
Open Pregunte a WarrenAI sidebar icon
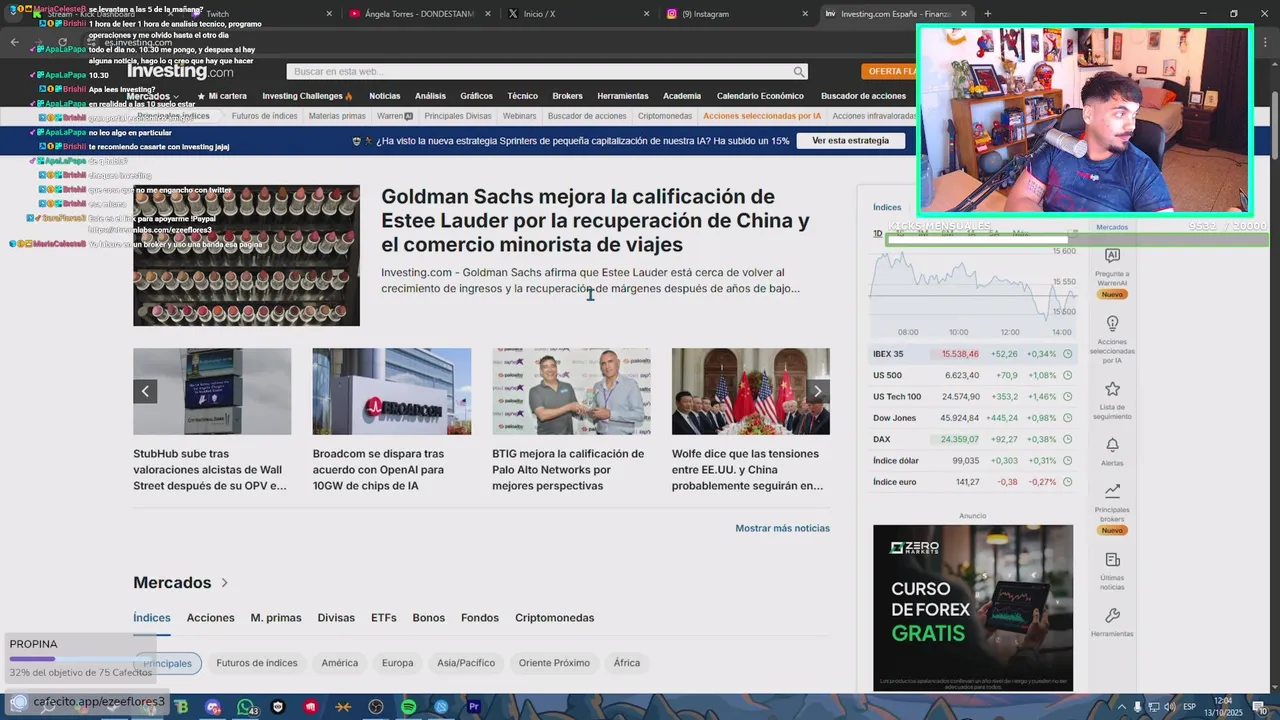click(1112, 256)
